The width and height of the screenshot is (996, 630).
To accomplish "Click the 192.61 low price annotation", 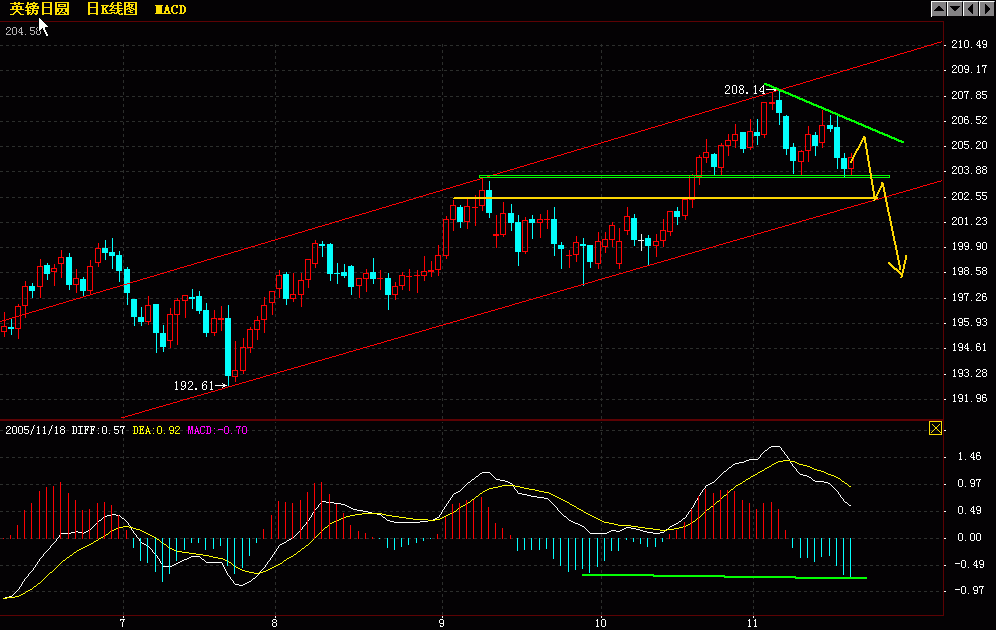I will pyautogui.click(x=194, y=385).
